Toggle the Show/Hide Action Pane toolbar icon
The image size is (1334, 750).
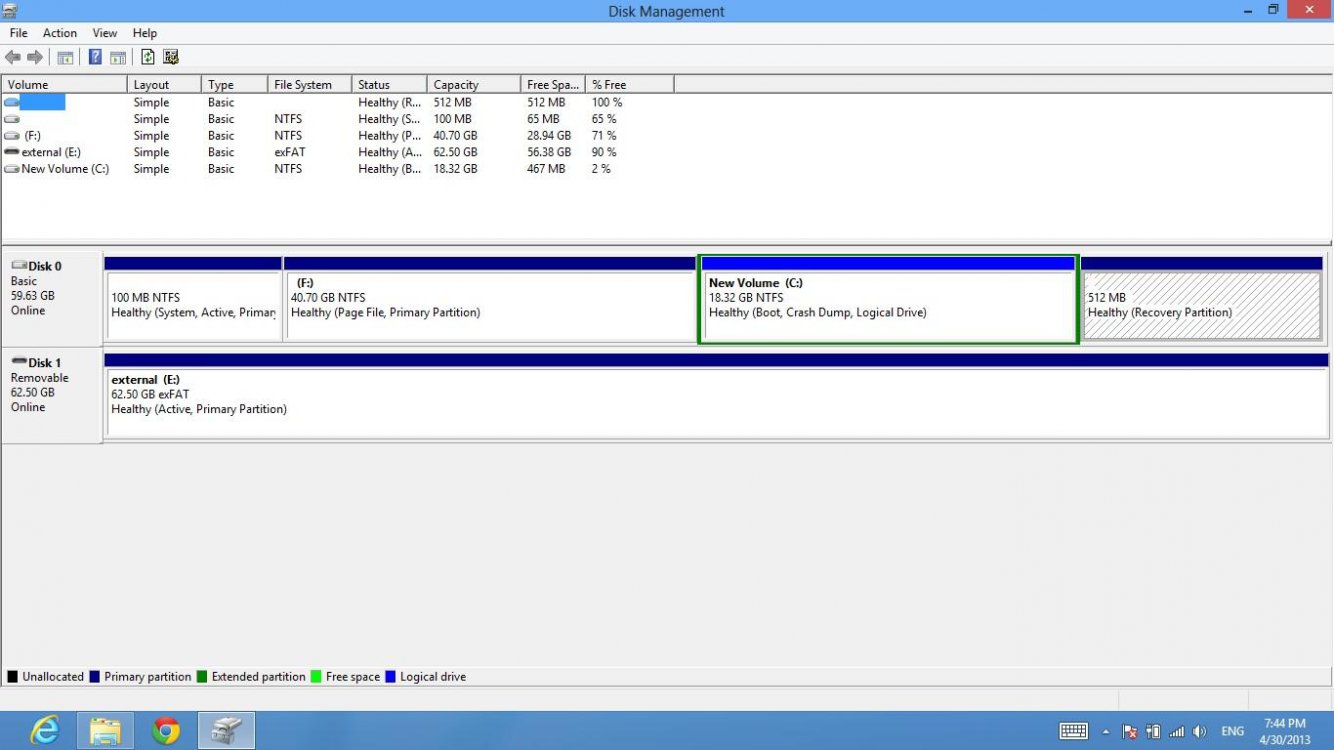coord(118,57)
